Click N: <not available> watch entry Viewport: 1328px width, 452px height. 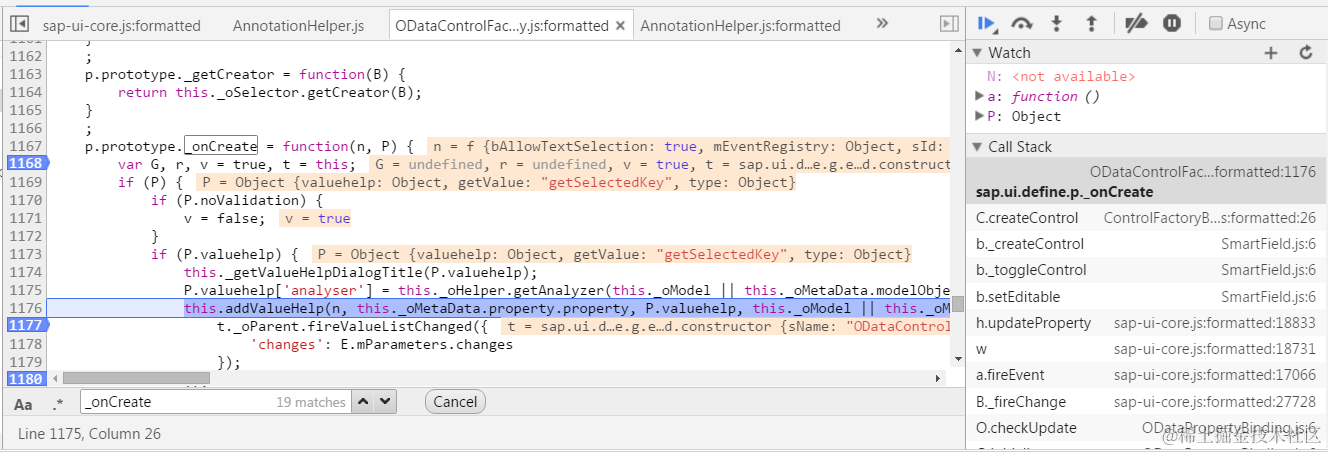(x=1061, y=76)
